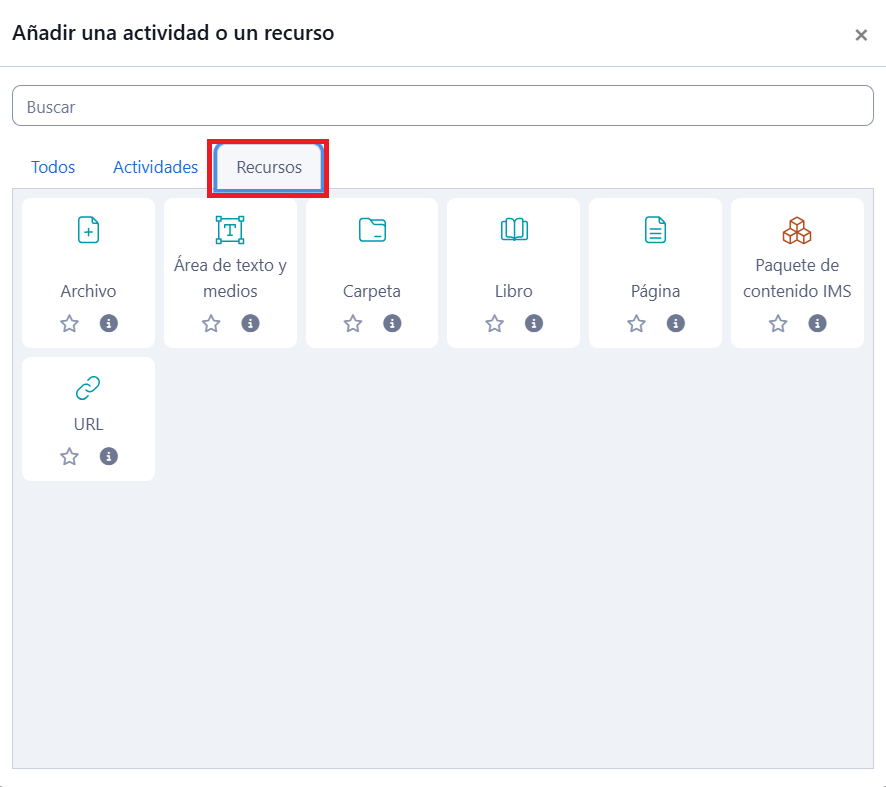Click the Buscar search field
The height and width of the screenshot is (787, 886).
(442, 106)
